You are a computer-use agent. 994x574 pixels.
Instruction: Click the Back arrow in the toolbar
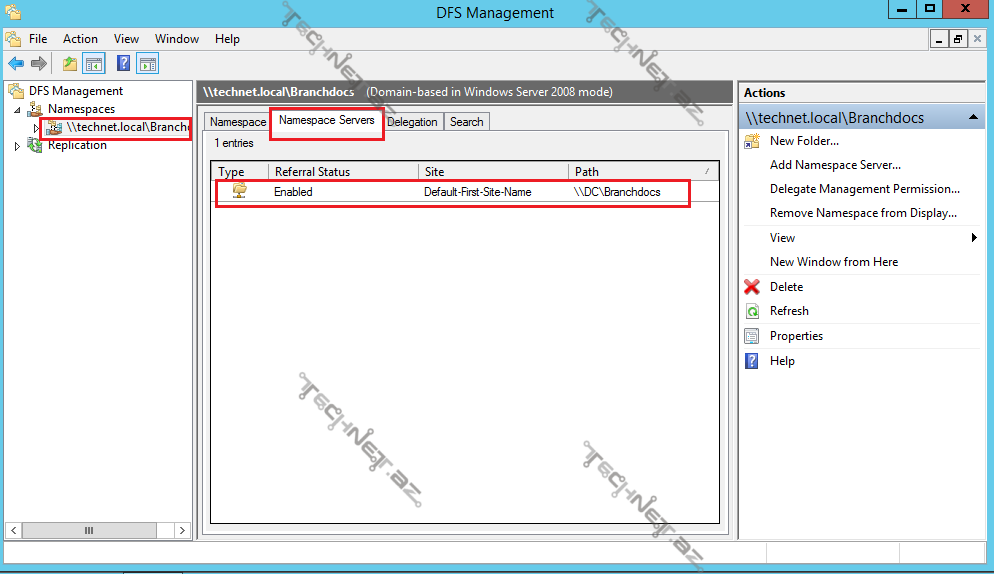click(x=16, y=64)
